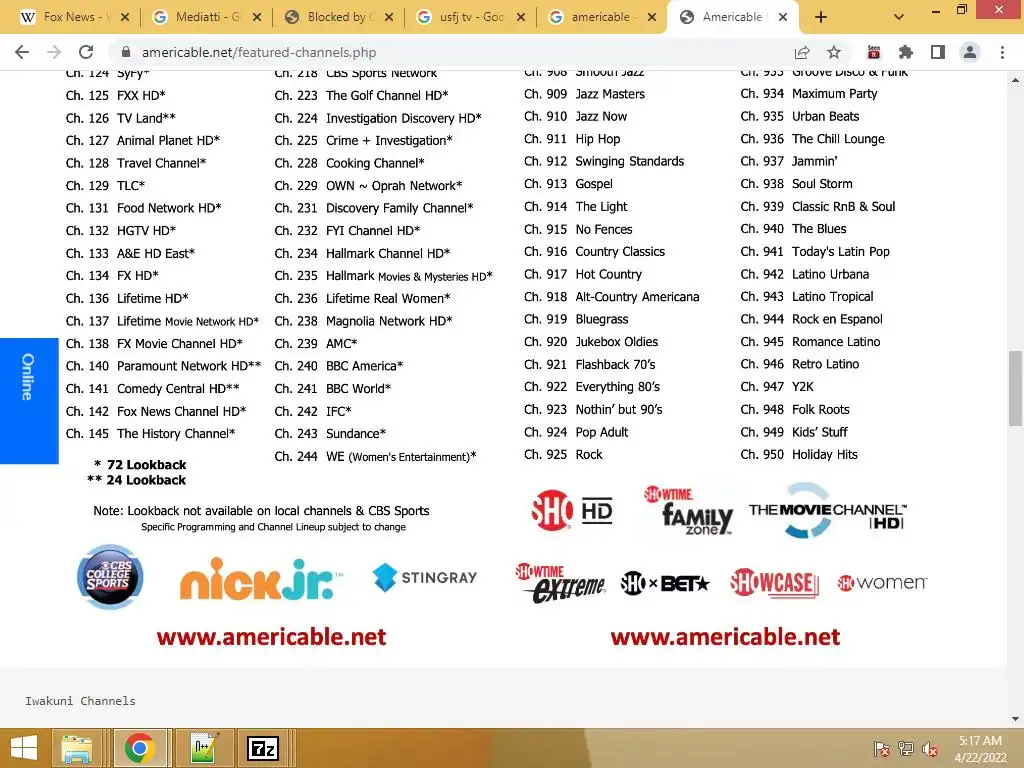Open the Extensions puzzle icon
The height and width of the screenshot is (768, 1024).
pos(906,52)
